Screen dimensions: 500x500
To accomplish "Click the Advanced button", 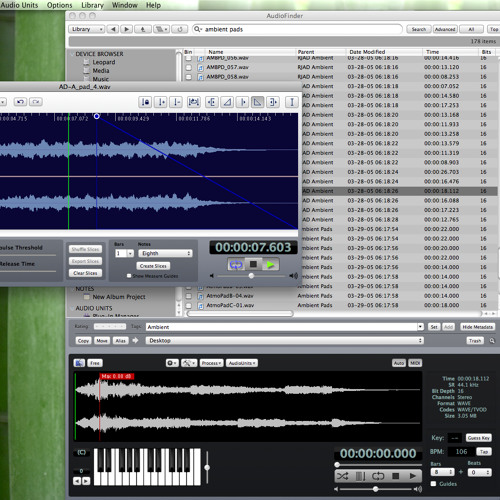I will click(445, 29).
